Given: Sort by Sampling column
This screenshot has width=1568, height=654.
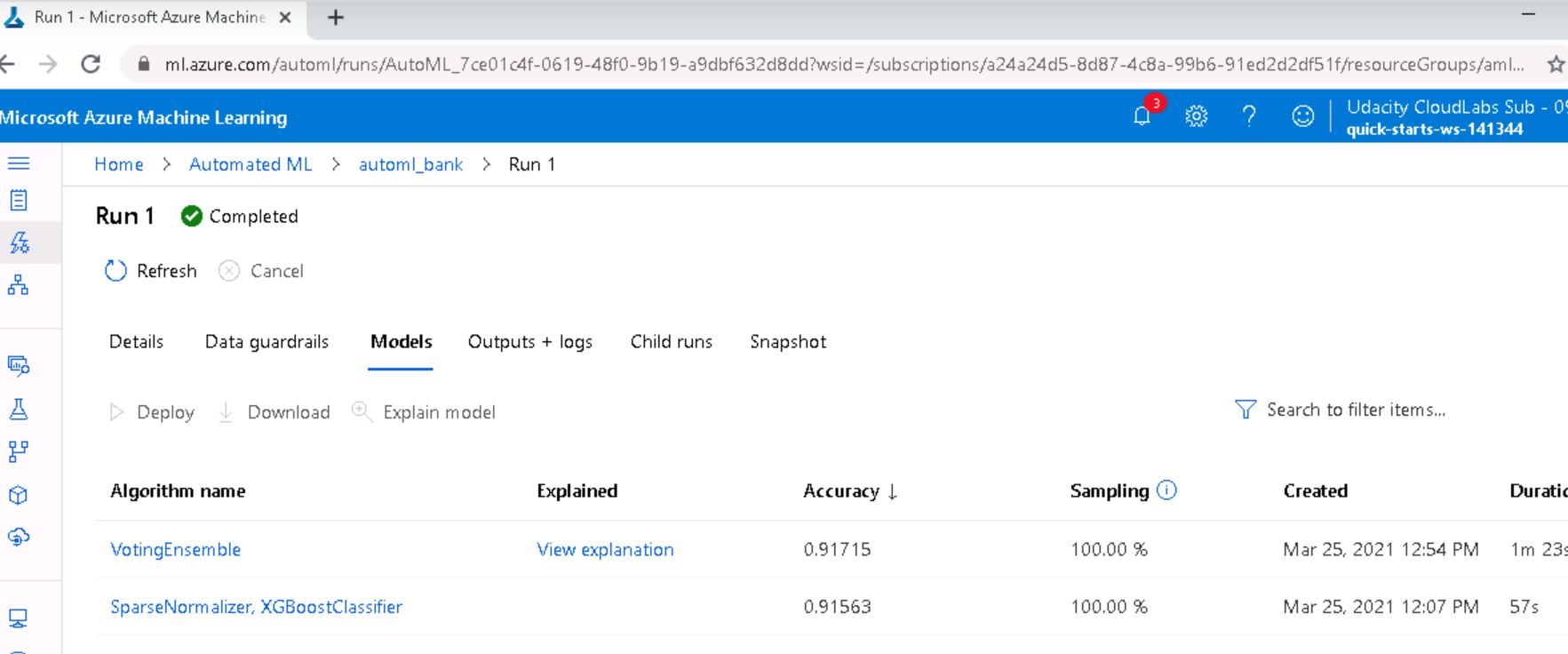Looking at the screenshot, I should [1110, 491].
